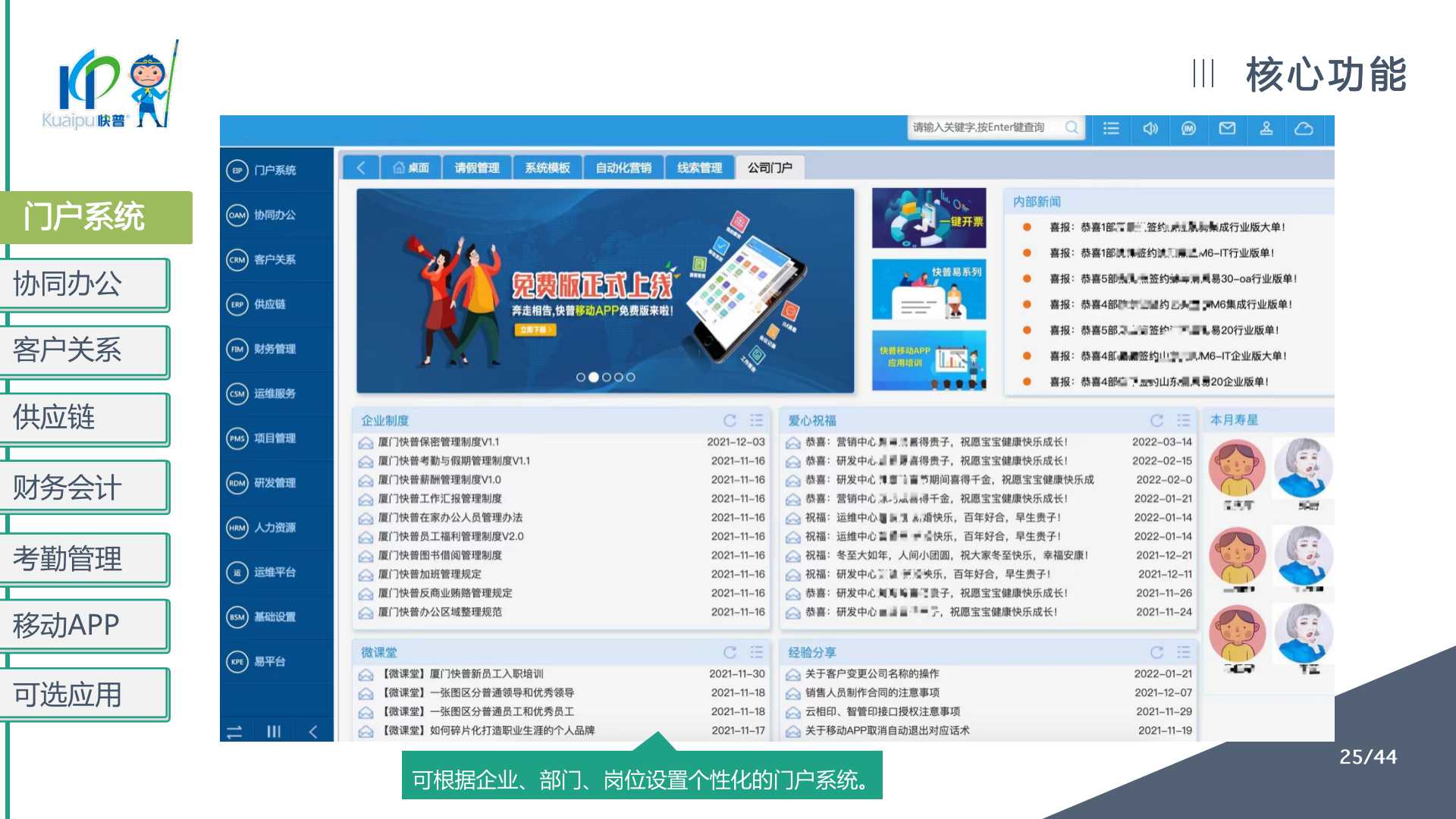Toggle sidebar layout with swap arrows icon
This screenshot has width=1456, height=819.
[x=234, y=731]
